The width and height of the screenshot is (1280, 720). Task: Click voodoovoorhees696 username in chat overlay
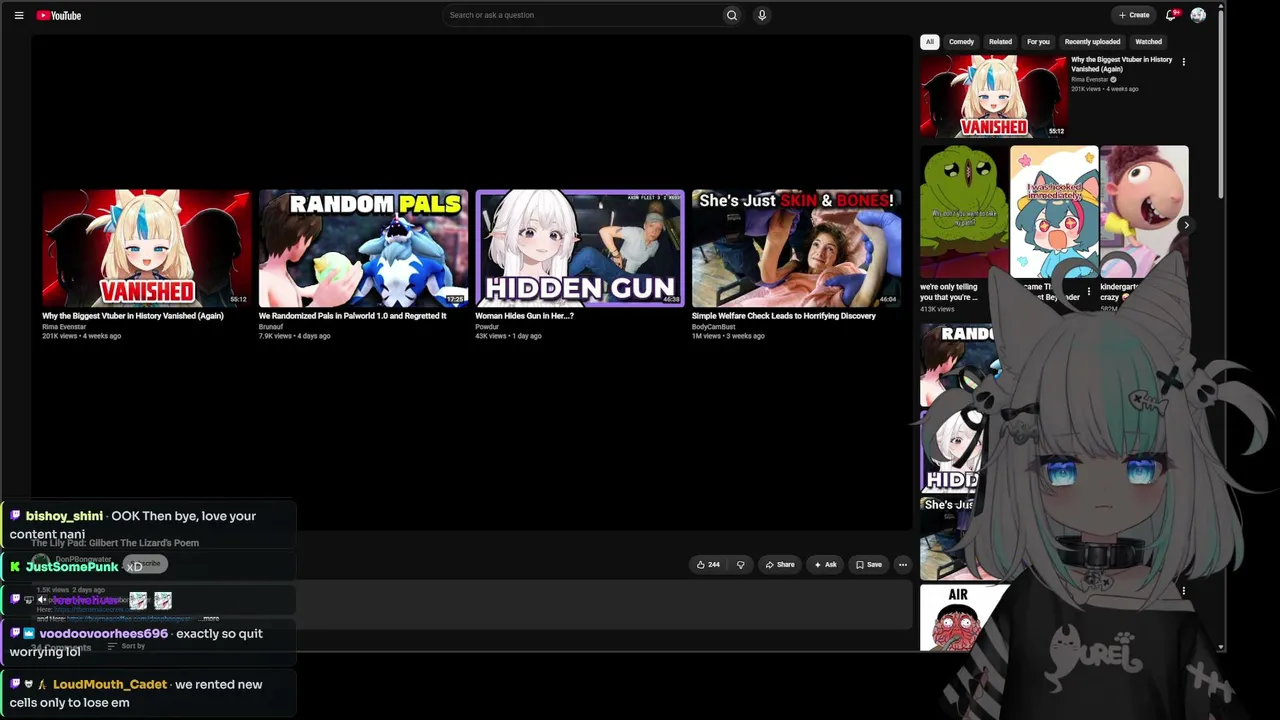103,634
